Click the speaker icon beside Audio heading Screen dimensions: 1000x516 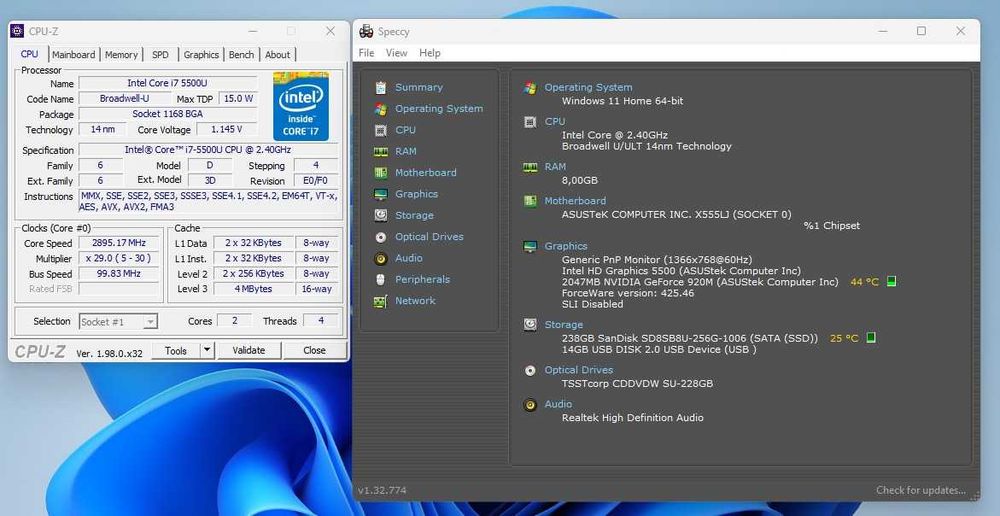530,404
